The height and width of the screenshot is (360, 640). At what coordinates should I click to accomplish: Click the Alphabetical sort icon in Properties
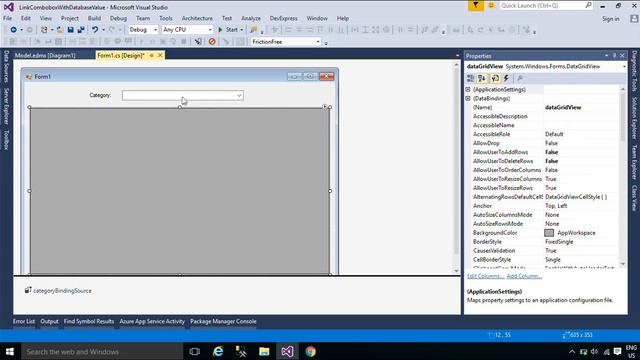click(482, 78)
